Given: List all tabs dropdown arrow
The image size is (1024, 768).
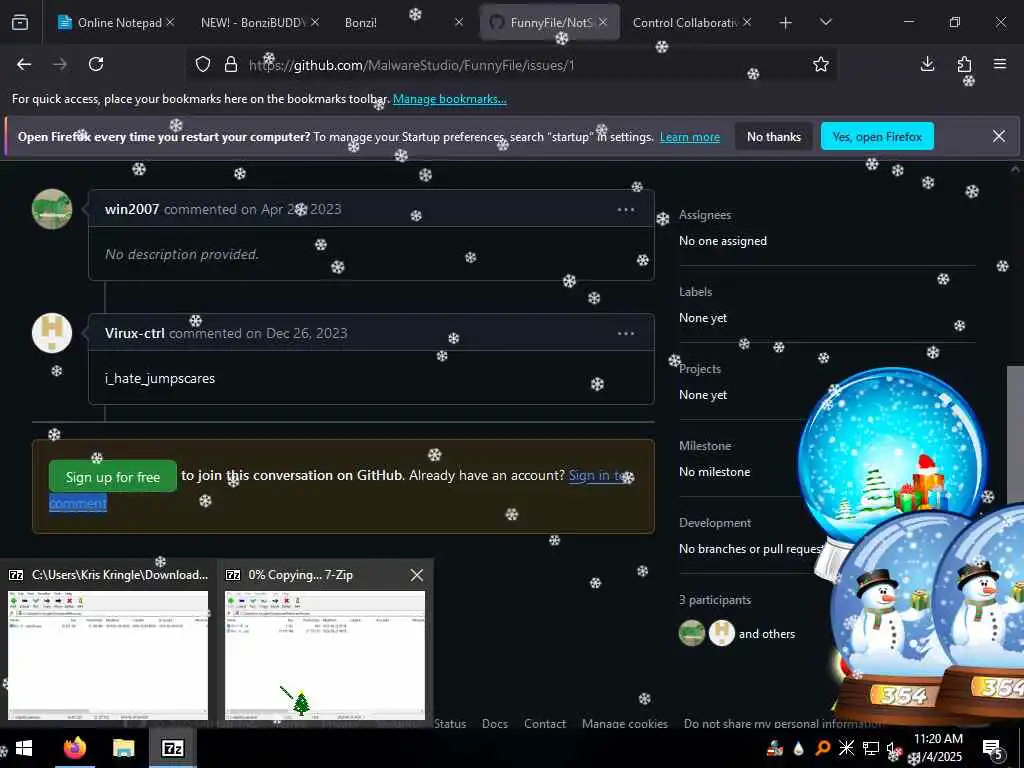Looking at the screenshot, I should point(825,22).
